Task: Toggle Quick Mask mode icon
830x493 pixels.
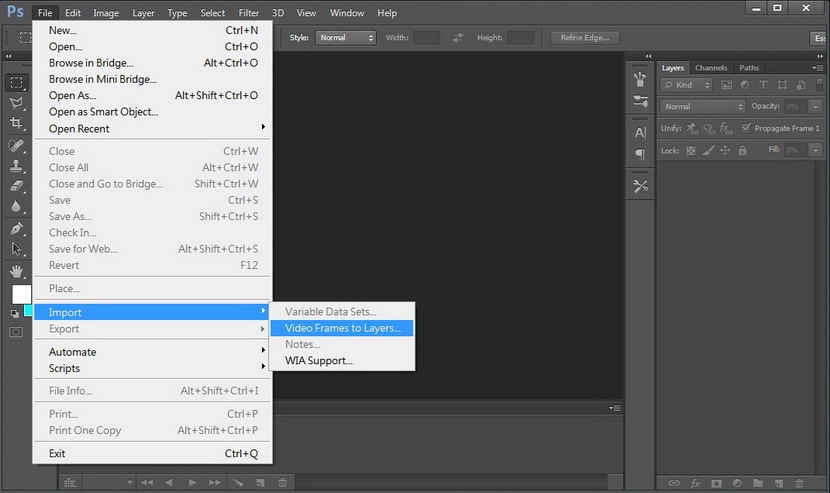Action: point(16,332)
